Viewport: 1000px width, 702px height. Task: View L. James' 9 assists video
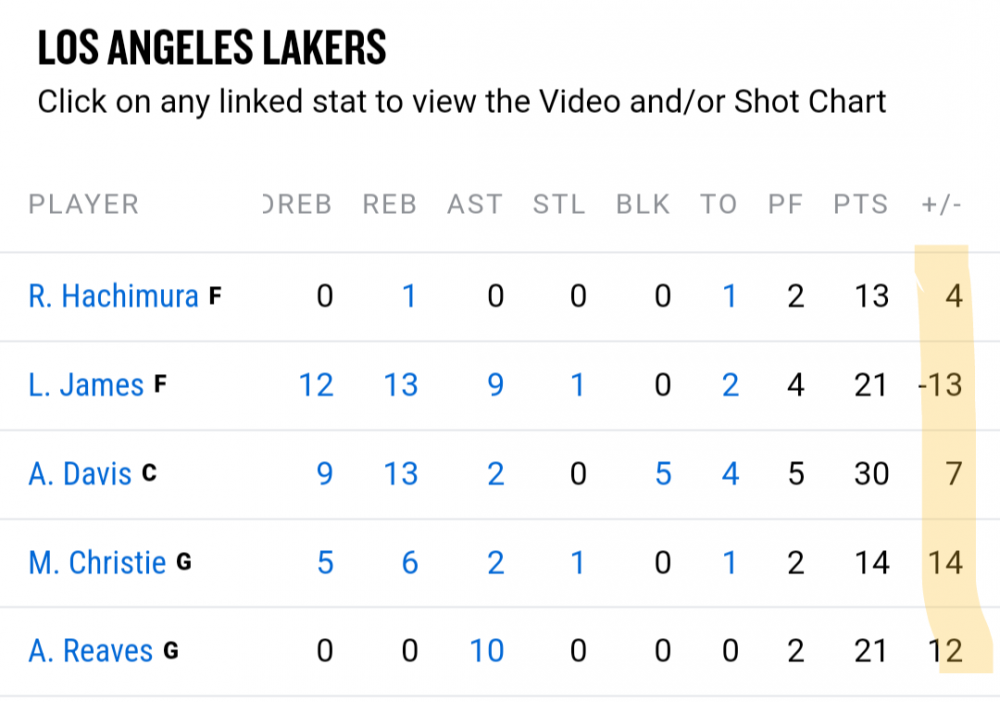click(495, 385)
